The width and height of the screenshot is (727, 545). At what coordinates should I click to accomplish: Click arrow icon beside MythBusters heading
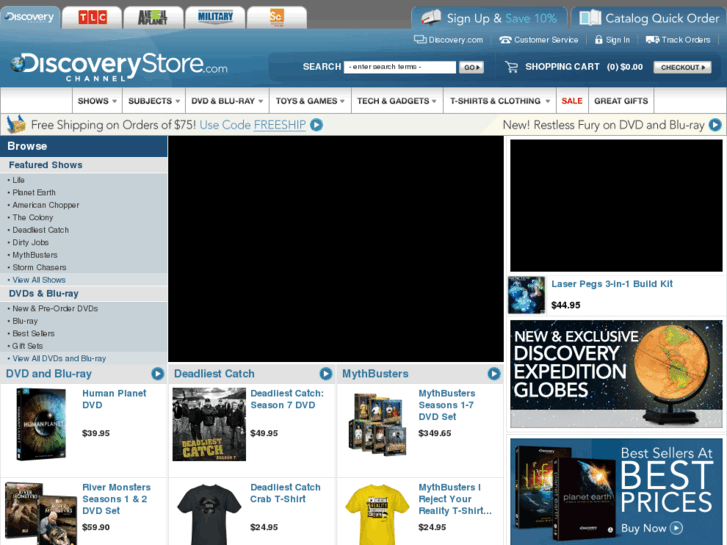coord(494,373)
